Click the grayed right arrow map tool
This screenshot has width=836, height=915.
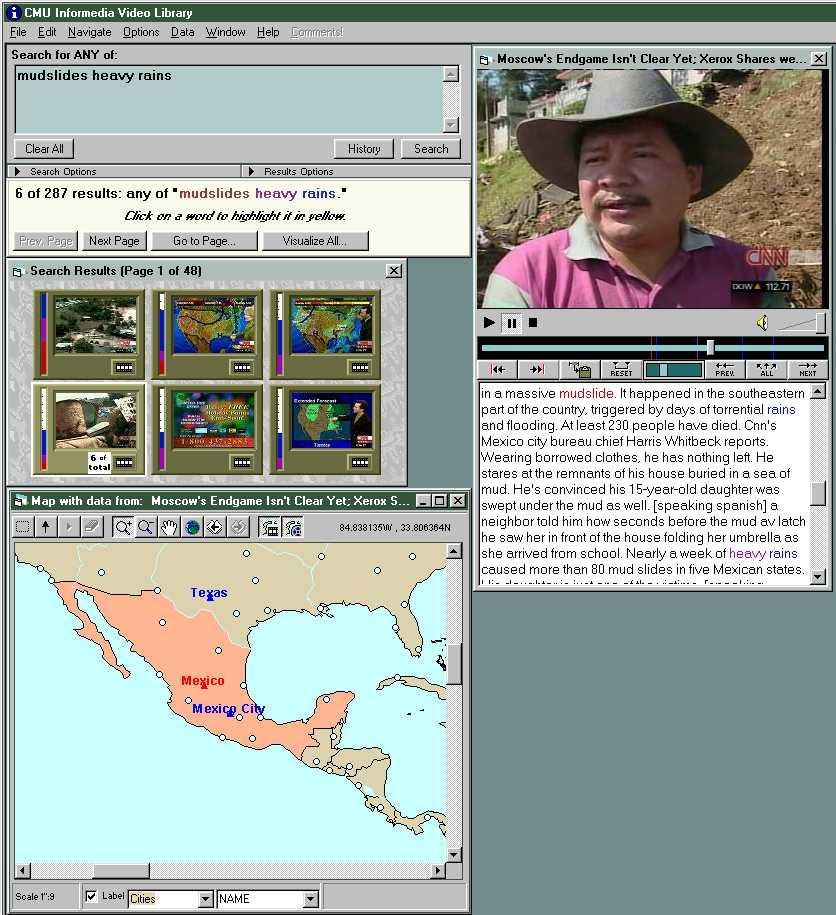coord(69,527)
